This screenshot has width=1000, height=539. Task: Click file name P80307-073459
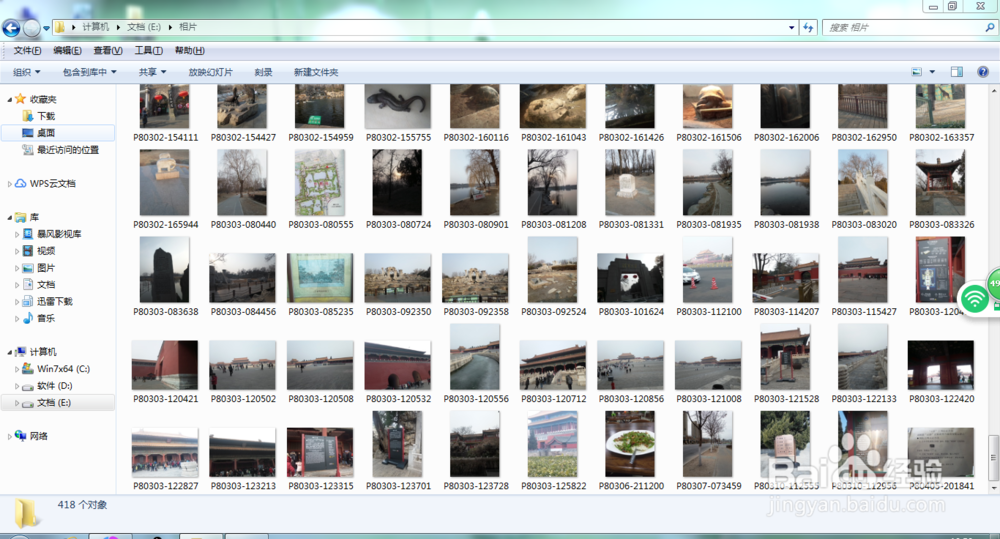(x=709, y=486)
